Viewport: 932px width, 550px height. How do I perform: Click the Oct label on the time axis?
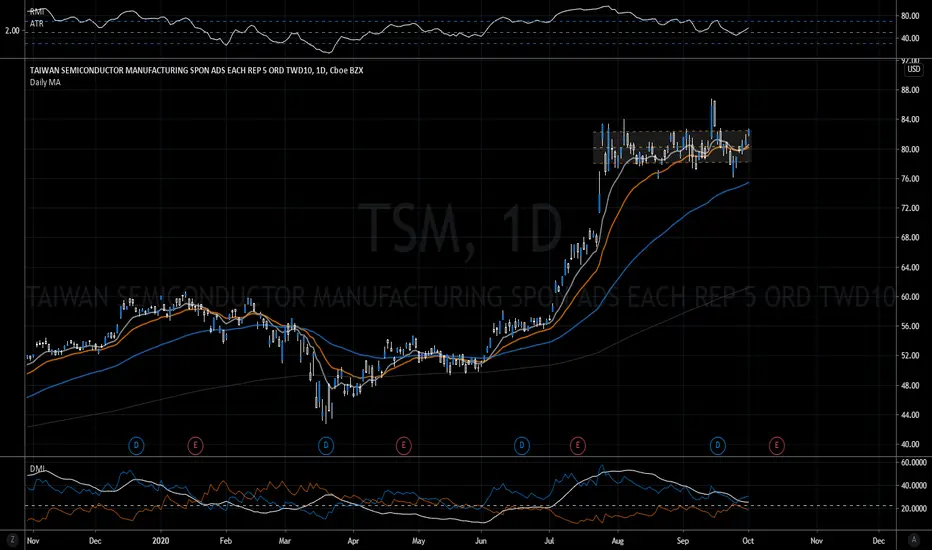(748, 541)
